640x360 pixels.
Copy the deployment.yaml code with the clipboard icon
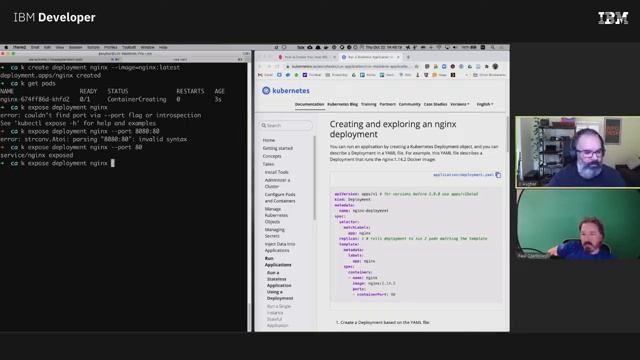pos(498,175)
